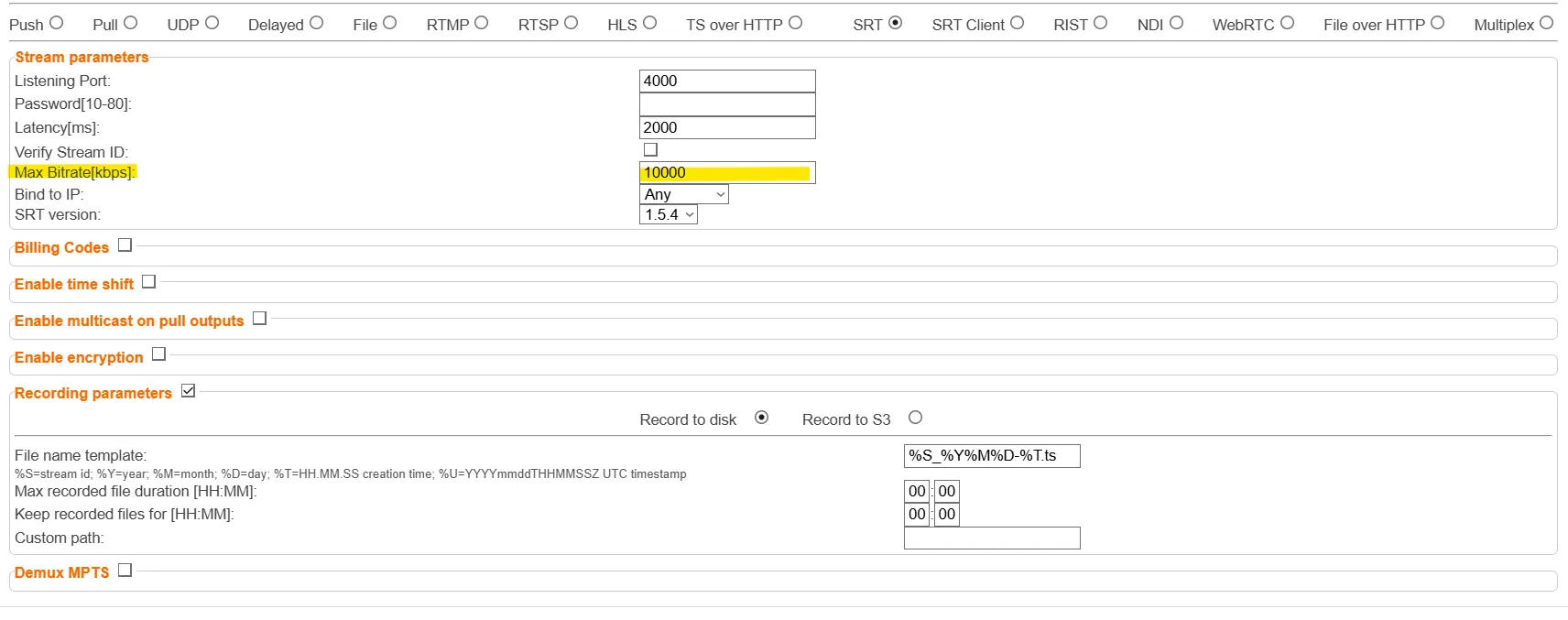Viewport: 1568px width, 620px height.
Task: Select the Record to disk option
Action: [x=761, y=418]
